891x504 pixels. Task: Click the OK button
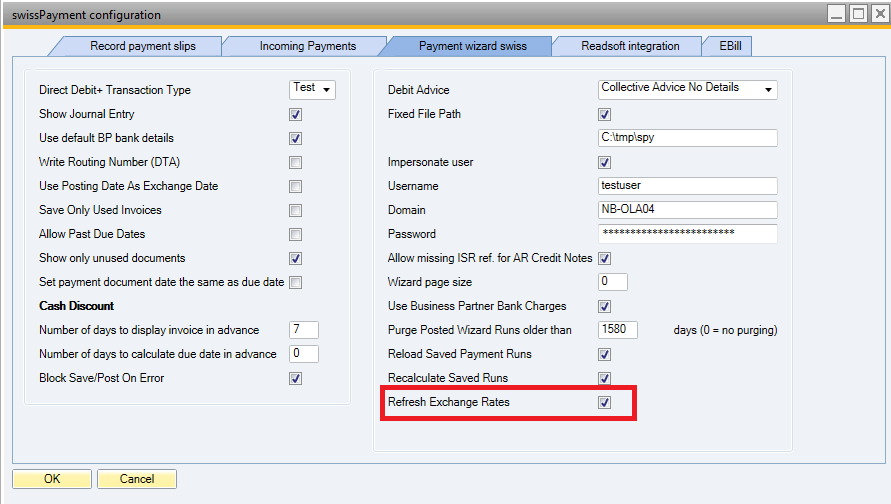pyautogui.click(x=52, y=479)
